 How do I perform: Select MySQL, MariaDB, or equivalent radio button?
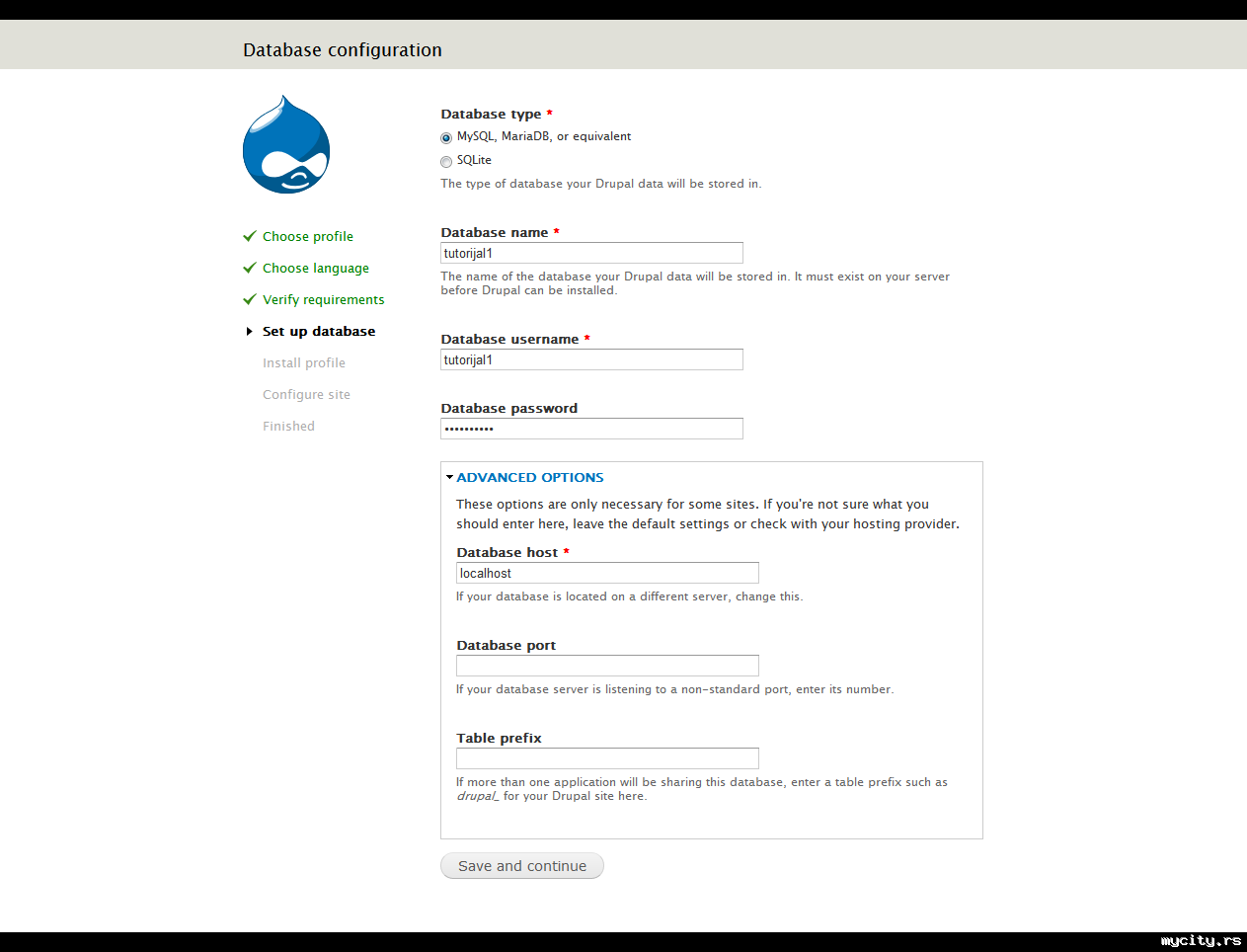click(446, 138)
